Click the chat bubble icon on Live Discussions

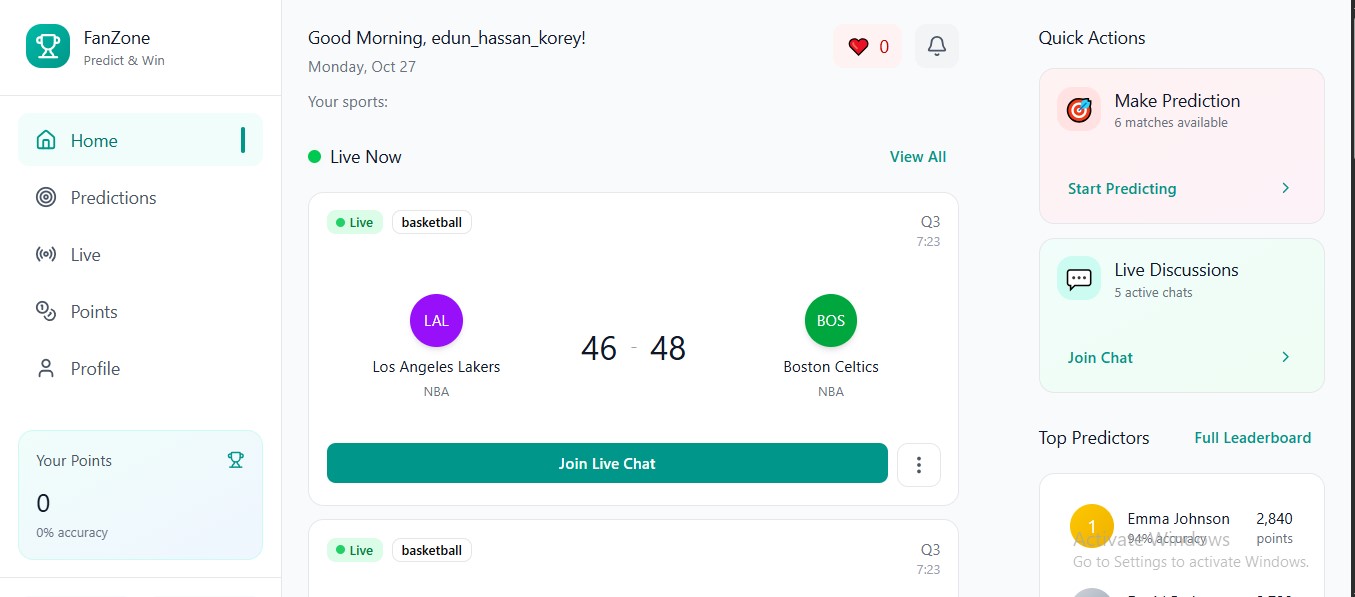[1078, 279]
